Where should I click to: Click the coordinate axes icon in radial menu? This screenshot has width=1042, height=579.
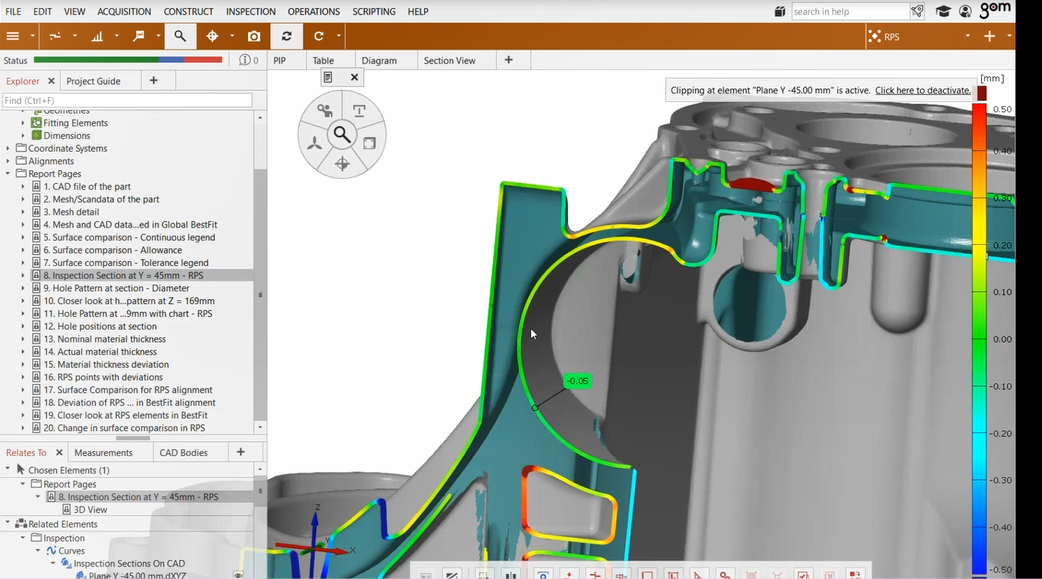pos(314,143)
